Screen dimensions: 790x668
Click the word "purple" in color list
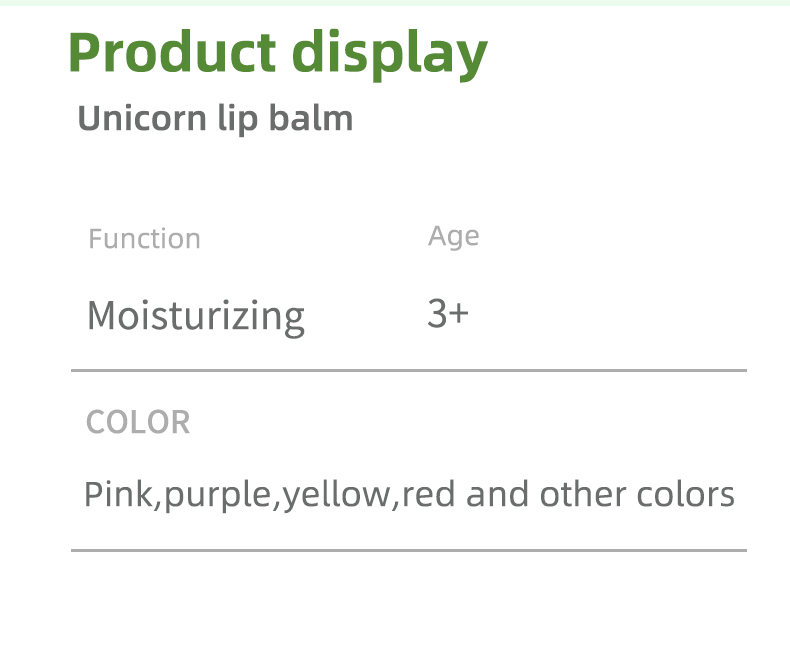pos(218,495)
